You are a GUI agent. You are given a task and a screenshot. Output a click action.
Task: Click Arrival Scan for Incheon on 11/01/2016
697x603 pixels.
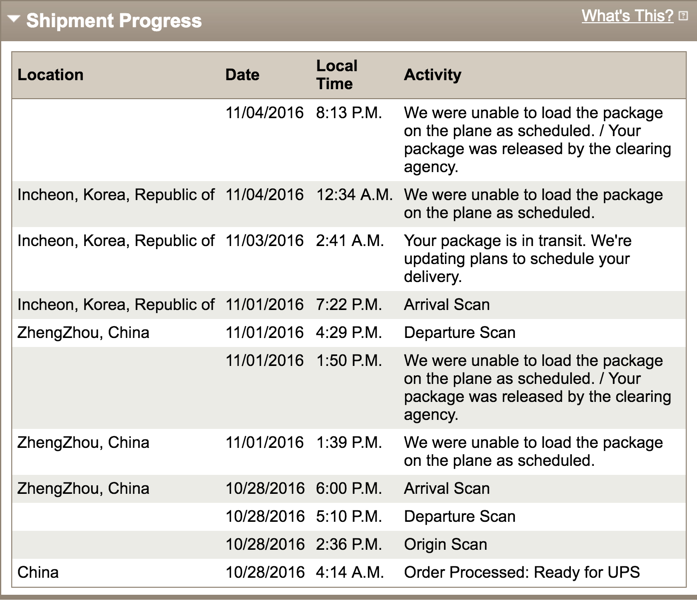pos(447,304)
